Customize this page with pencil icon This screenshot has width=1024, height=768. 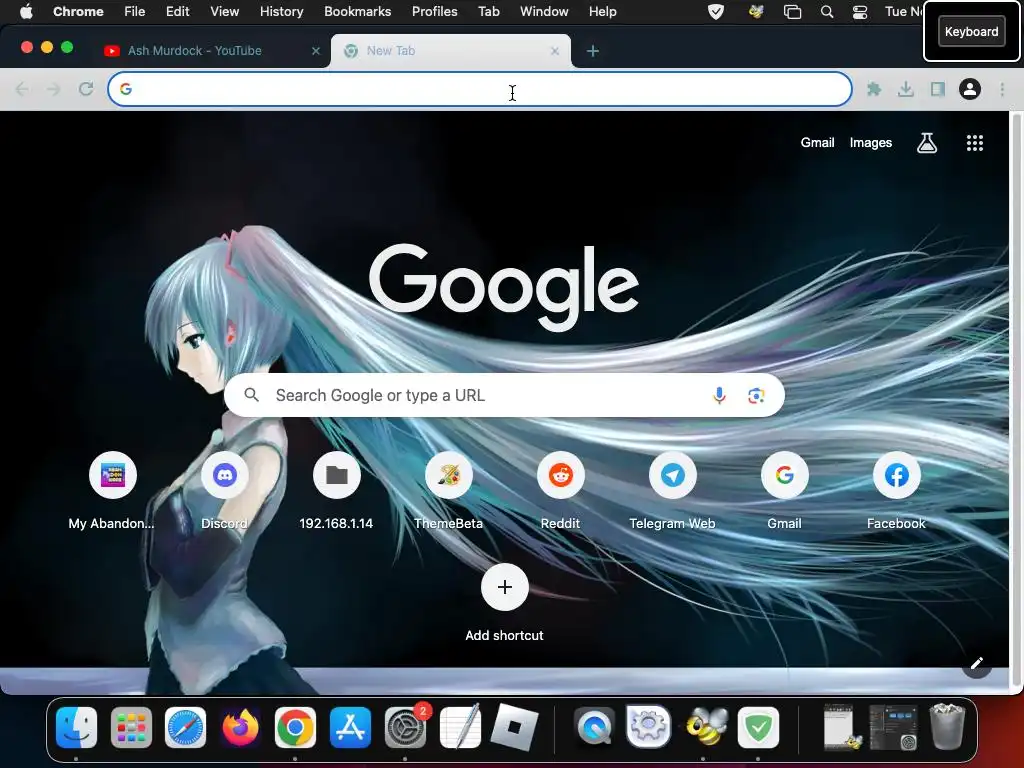click(x=977, y=664)
